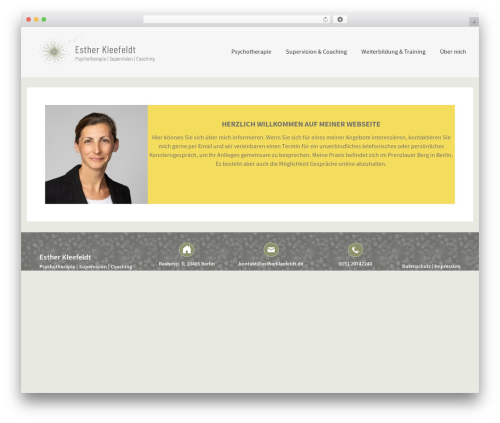The height and width of the screenshot is (423, 500).
Task: Click the Datenschutz link in footer
Action: pos(416,266)
